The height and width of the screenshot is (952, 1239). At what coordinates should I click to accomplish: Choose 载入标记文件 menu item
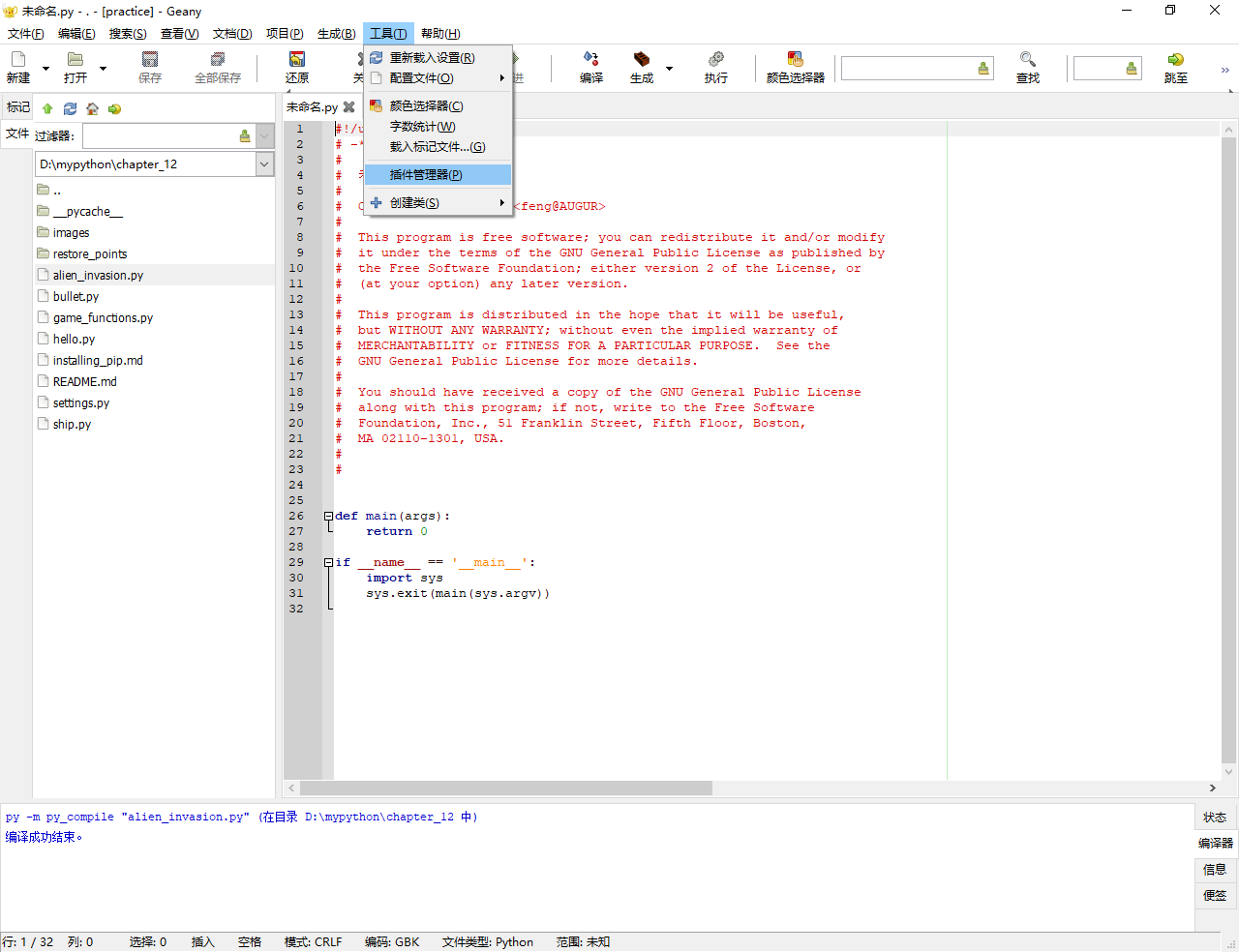pyautogui.click(x=438, y=147)
